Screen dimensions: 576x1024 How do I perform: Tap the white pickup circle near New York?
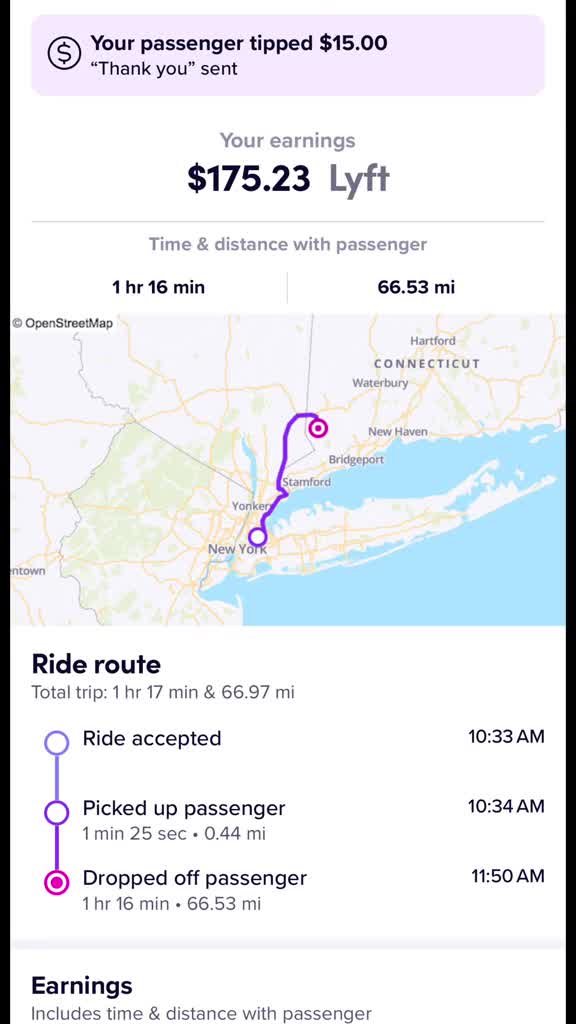tap(258, 537)
